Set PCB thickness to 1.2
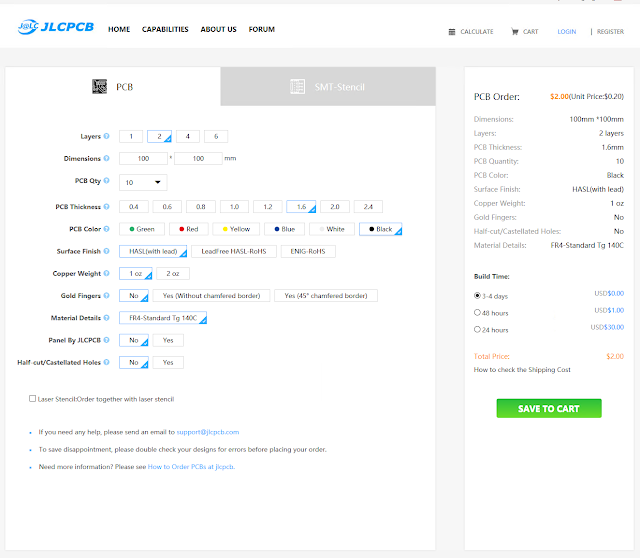This screenshot has height=558, width=640. point(268,207)
